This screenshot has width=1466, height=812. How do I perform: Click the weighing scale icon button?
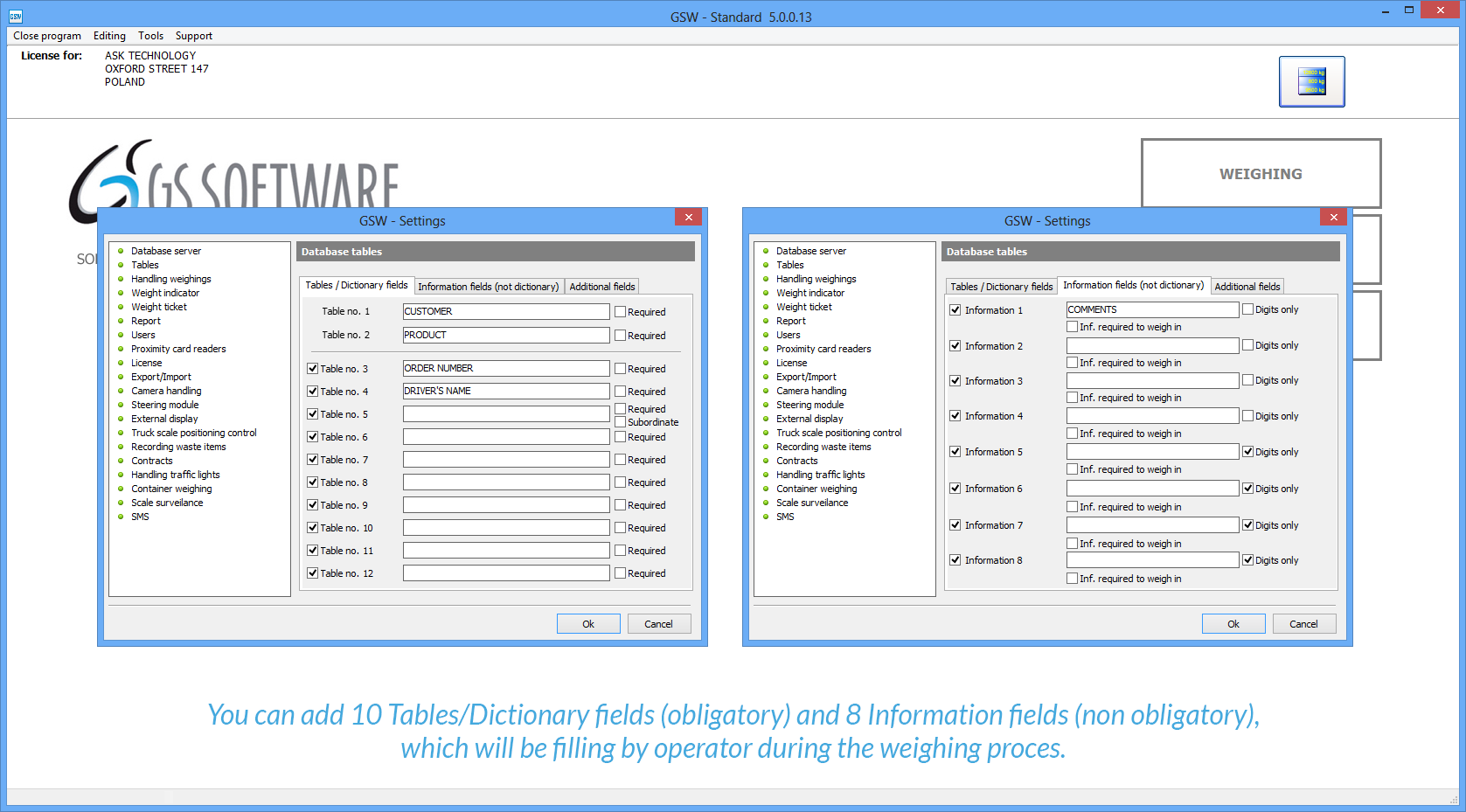pyautogui.click(x=1311, y=81)
